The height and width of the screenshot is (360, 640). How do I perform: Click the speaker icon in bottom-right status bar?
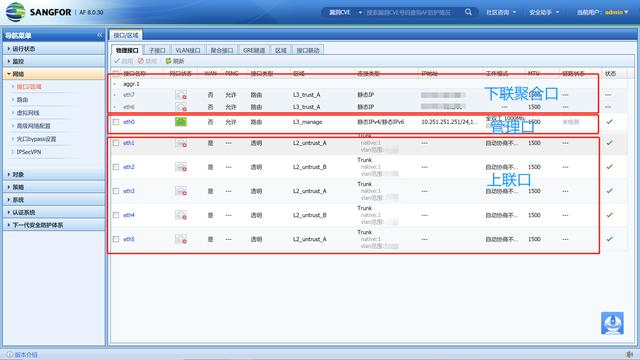[629, 354]
